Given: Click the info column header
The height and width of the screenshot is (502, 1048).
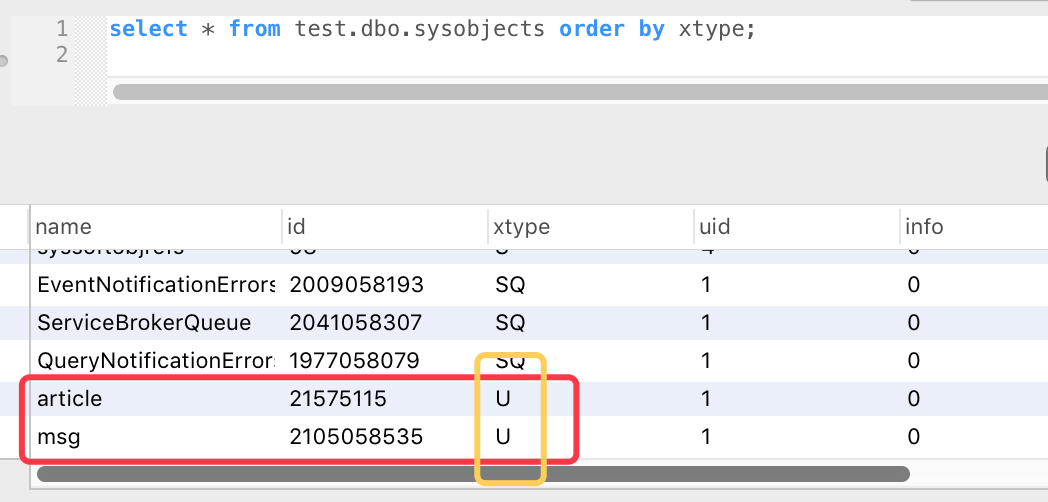Looking at the screenshot, I should (923, 227).
